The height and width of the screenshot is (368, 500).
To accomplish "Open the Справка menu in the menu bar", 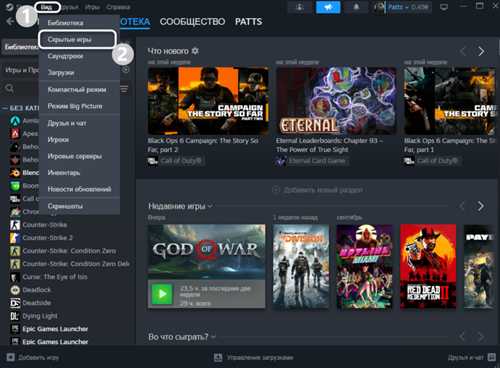I will pyautogui.click(x=118, y=7).
